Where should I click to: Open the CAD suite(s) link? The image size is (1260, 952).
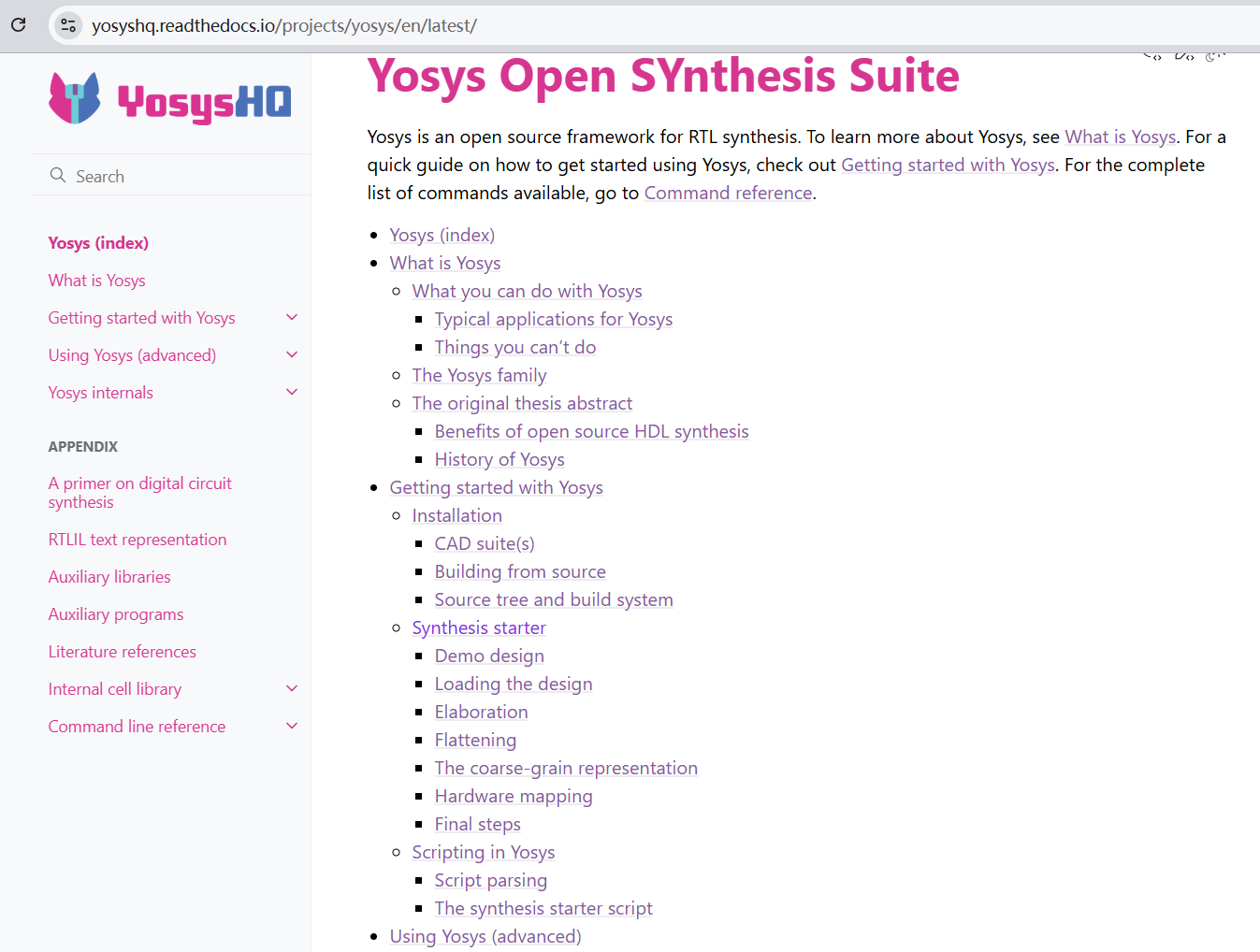click(x=485, y=543)
